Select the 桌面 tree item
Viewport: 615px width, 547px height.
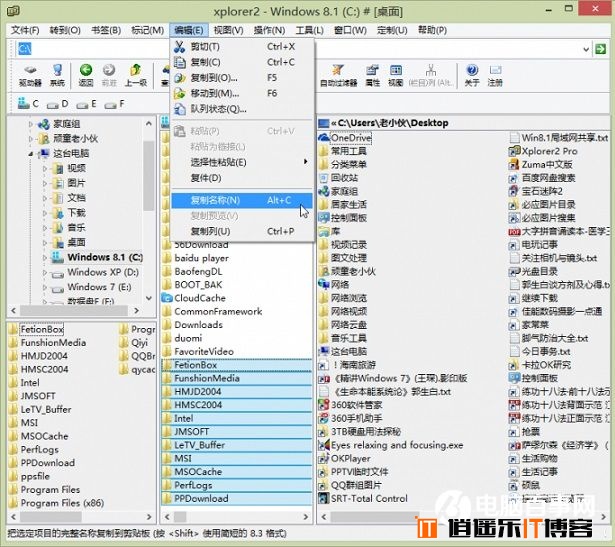pos(76,242)
